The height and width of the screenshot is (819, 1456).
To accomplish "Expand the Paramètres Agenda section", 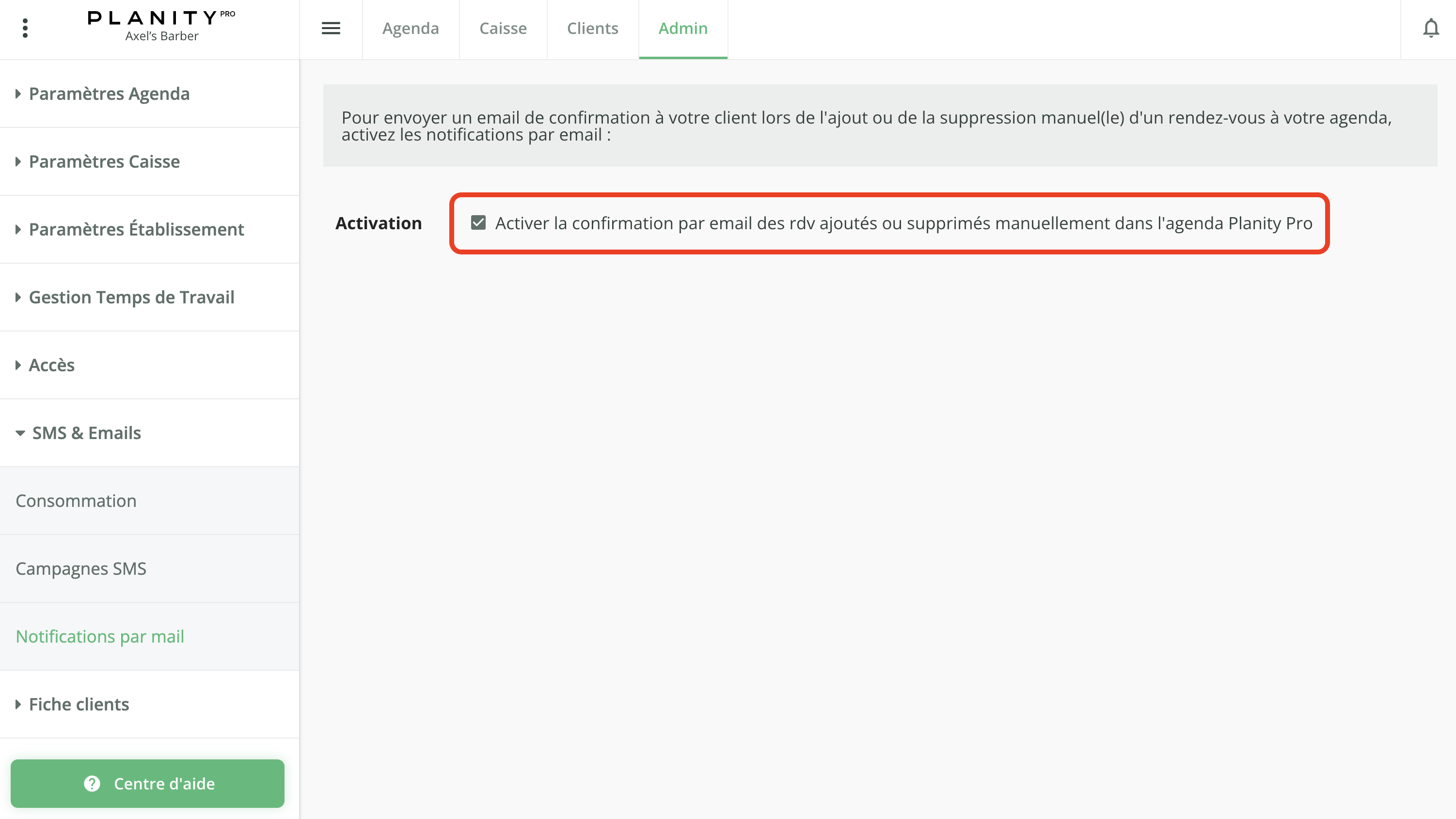I will pyautogui.click(x=109, y=94).
